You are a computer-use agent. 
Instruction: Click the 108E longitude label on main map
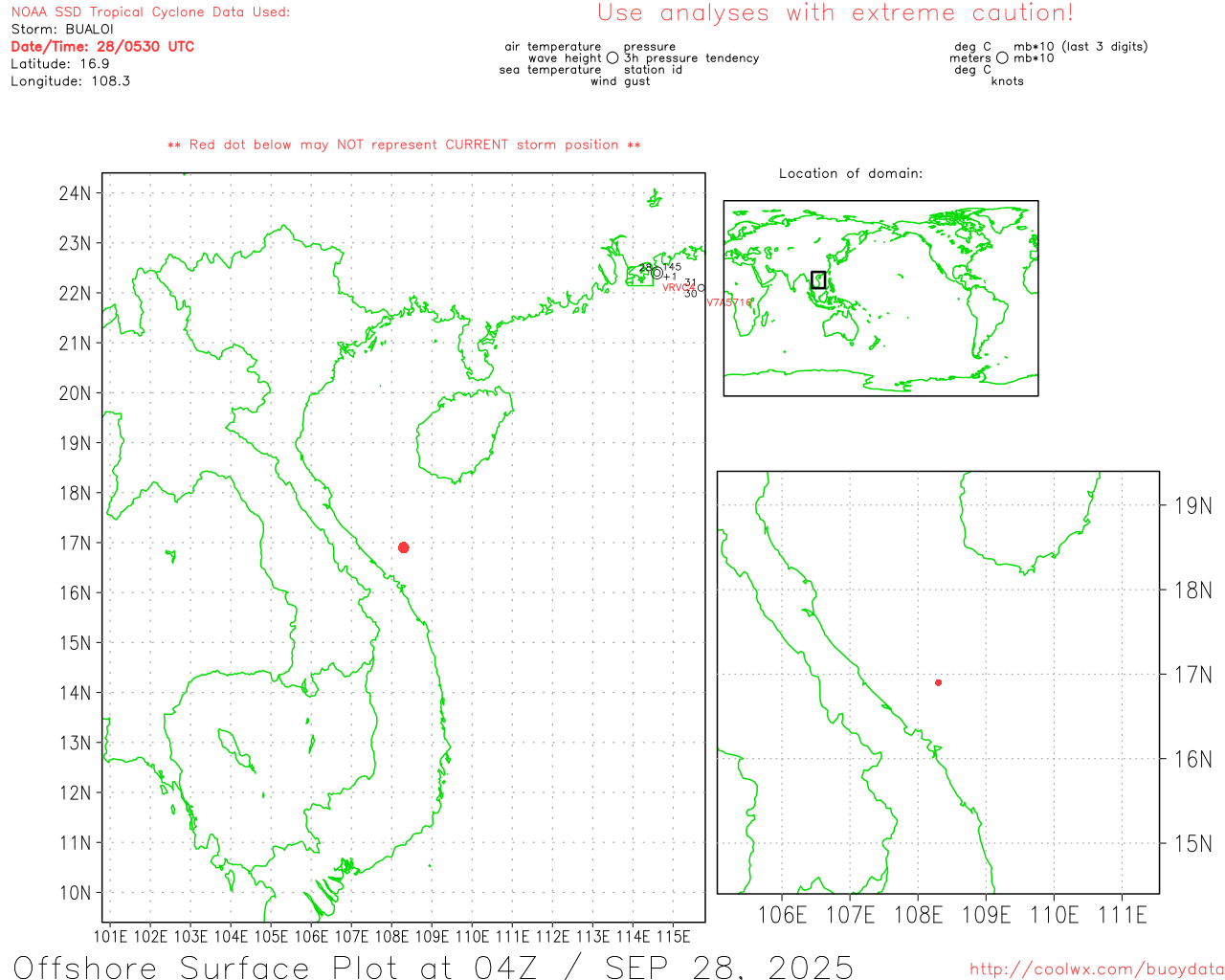click(x=391, y=936)
